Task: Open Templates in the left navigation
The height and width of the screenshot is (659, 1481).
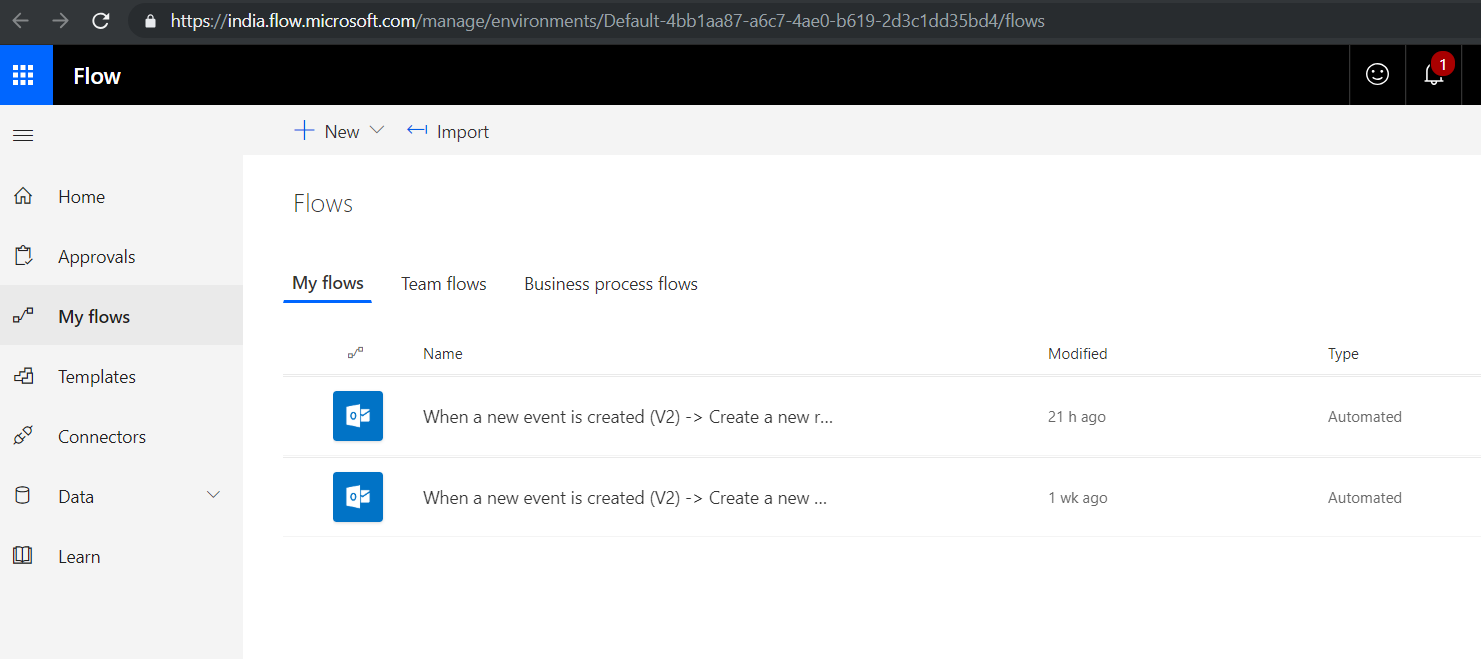Action: pos(97,377)
